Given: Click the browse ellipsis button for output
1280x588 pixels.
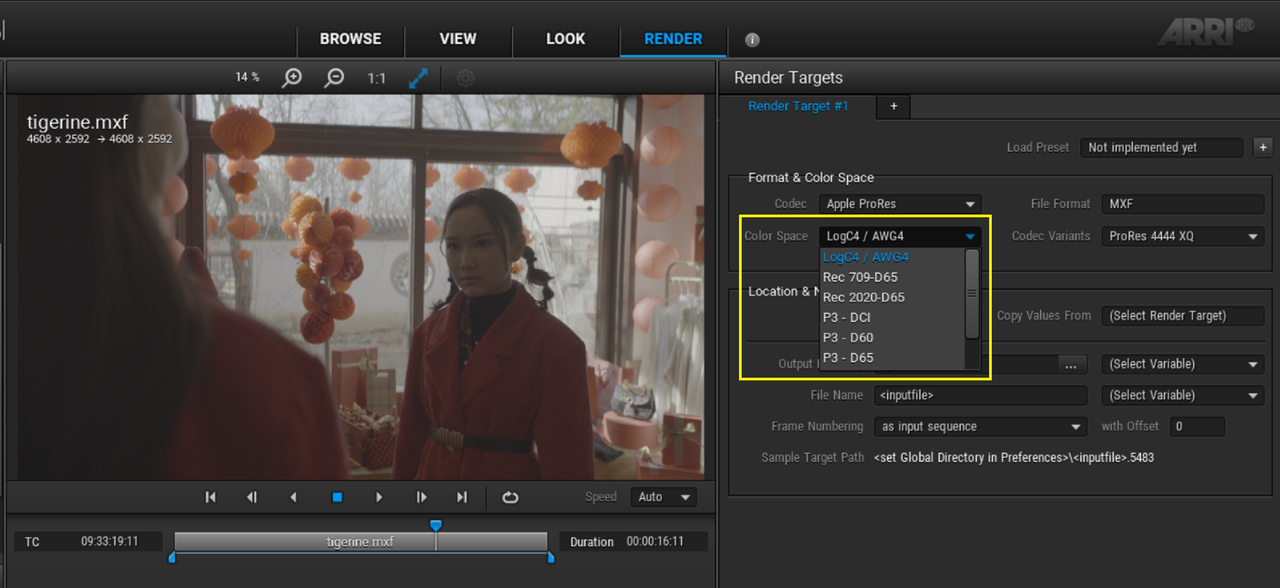Looking at the screenshot, I should pyautogui.click(x=1070, y=365).
